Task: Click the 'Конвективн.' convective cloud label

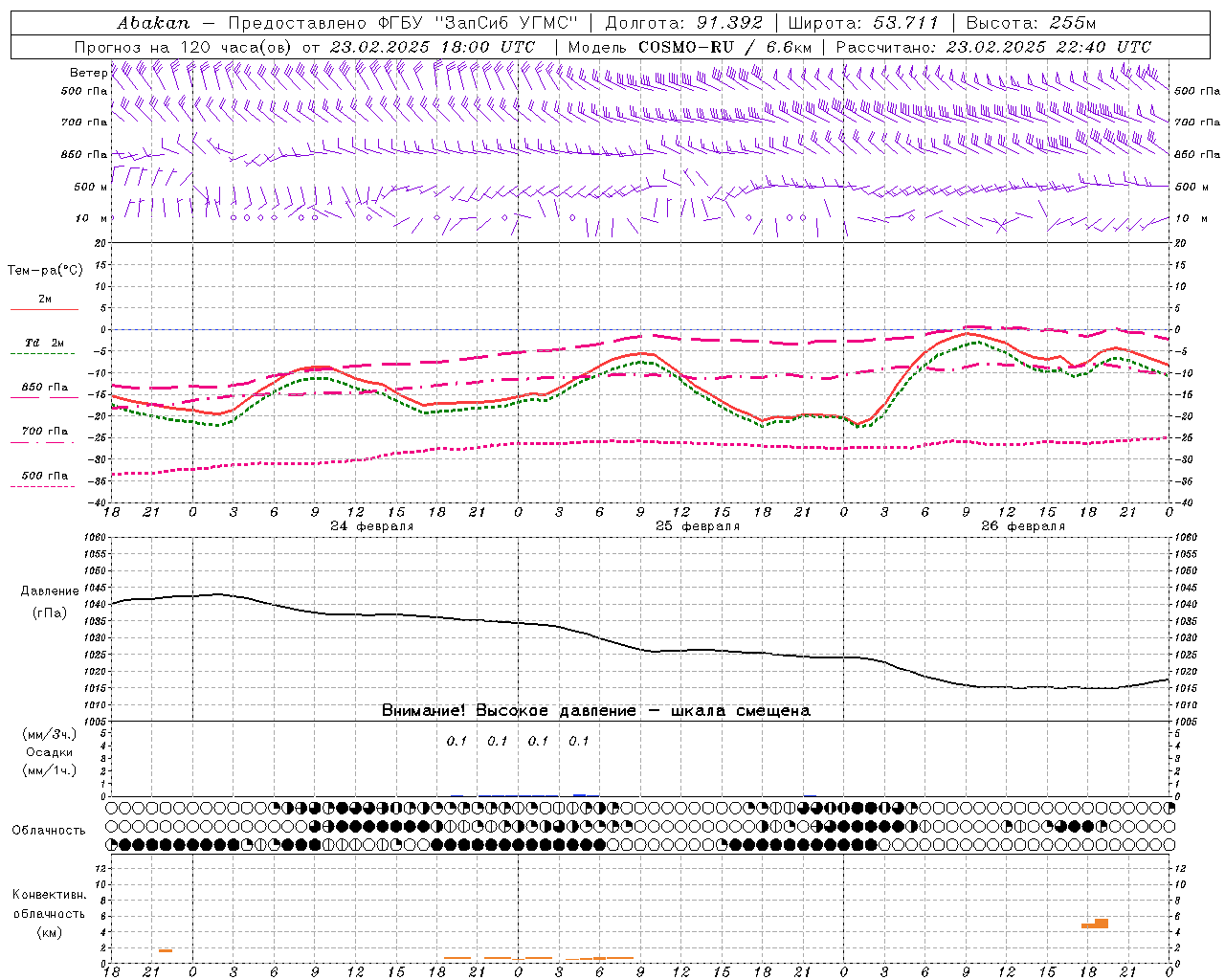Action: coord(50,895)
